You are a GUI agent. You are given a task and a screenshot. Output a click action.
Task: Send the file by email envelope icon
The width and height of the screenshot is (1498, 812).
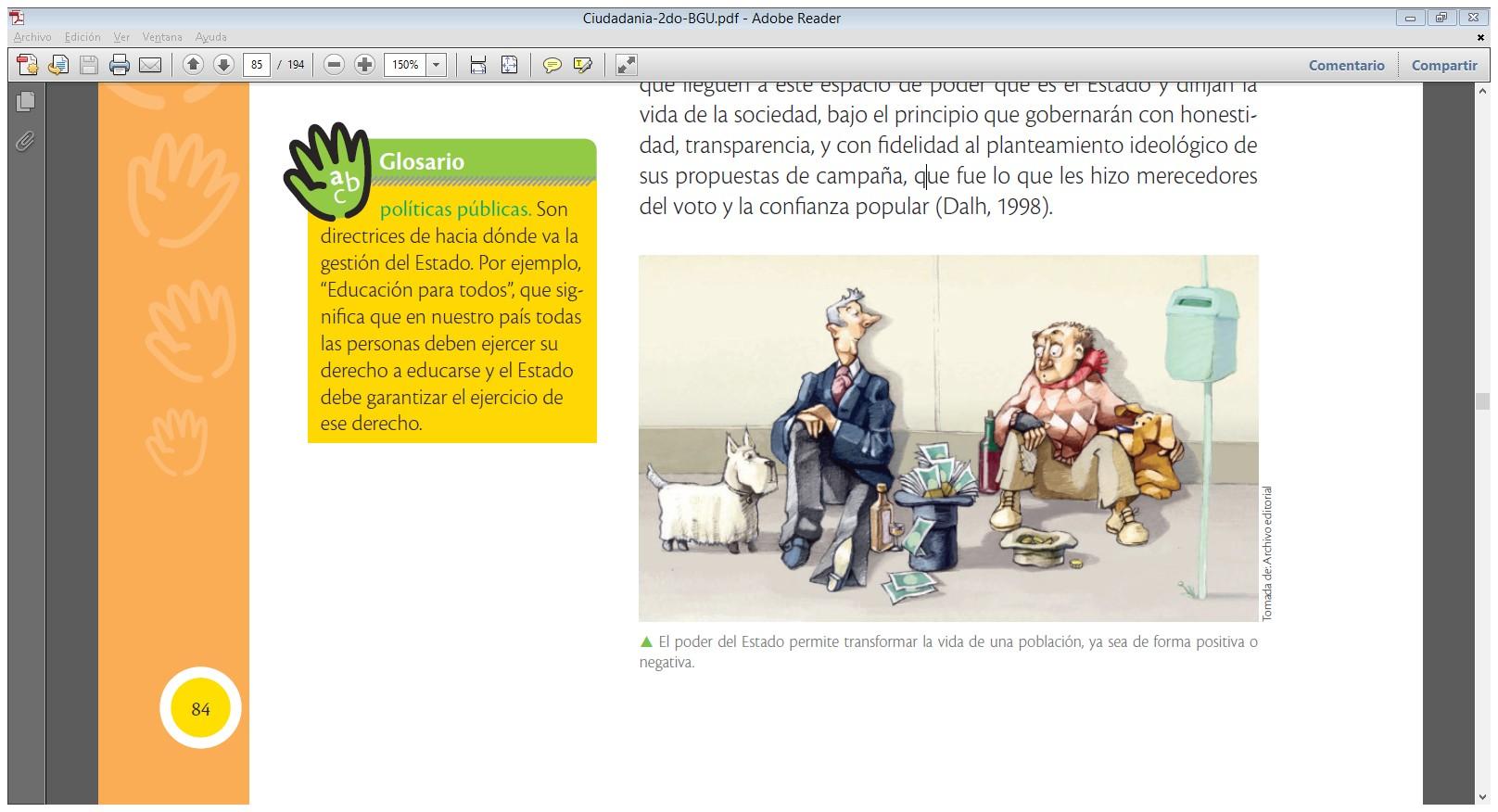click(150, 65)
